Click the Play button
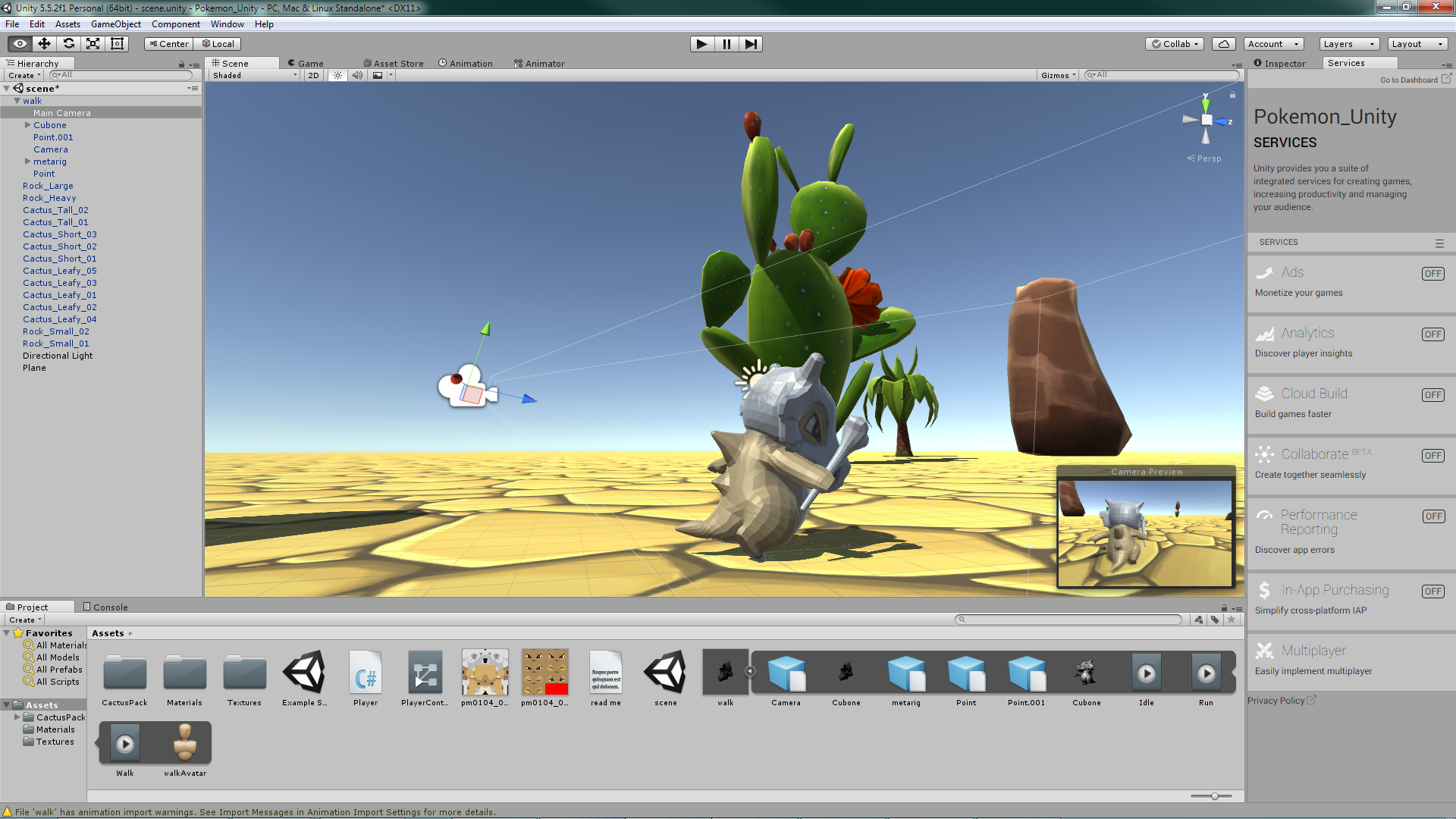The width and height of the screenshot is (1456, 819). click(x=701, y=44)
